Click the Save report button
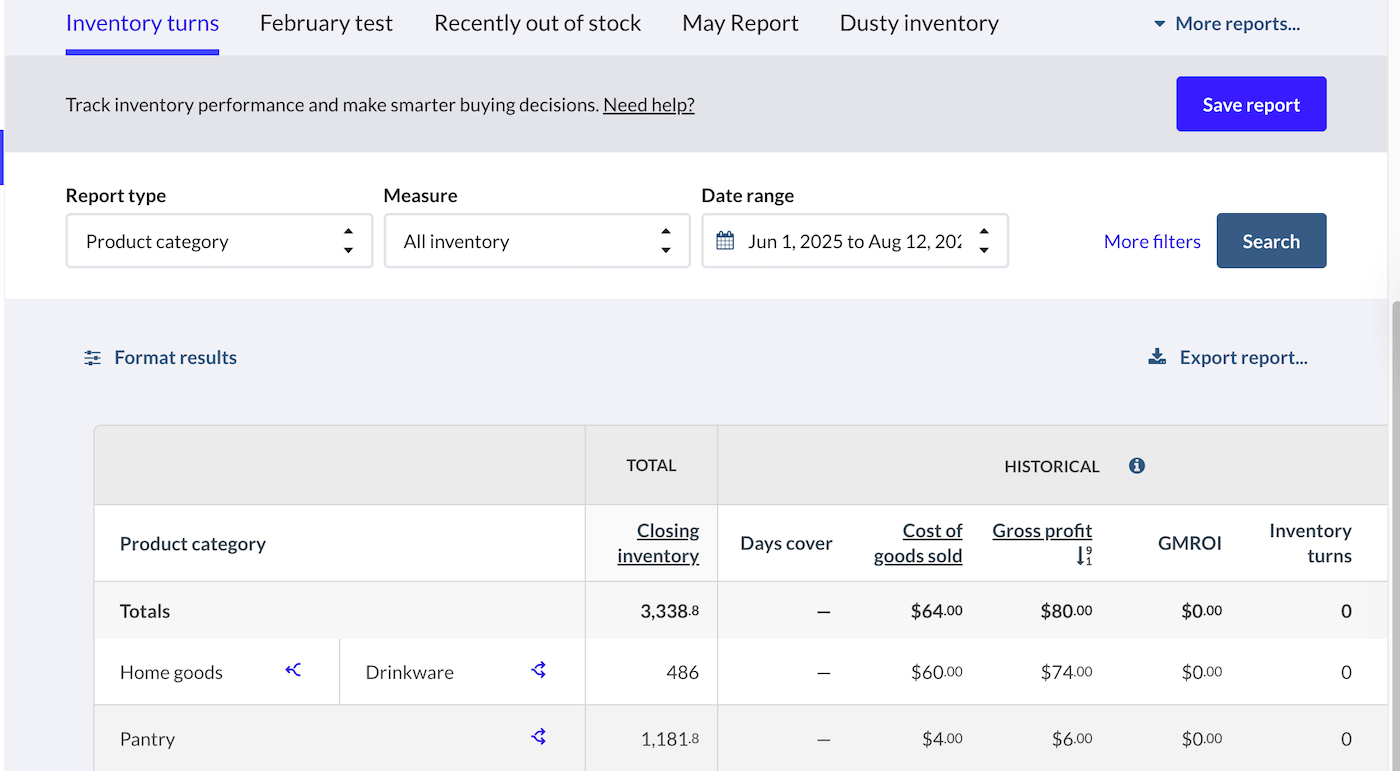This screenshot has width=1400, height=771. tap(1251, 103)
